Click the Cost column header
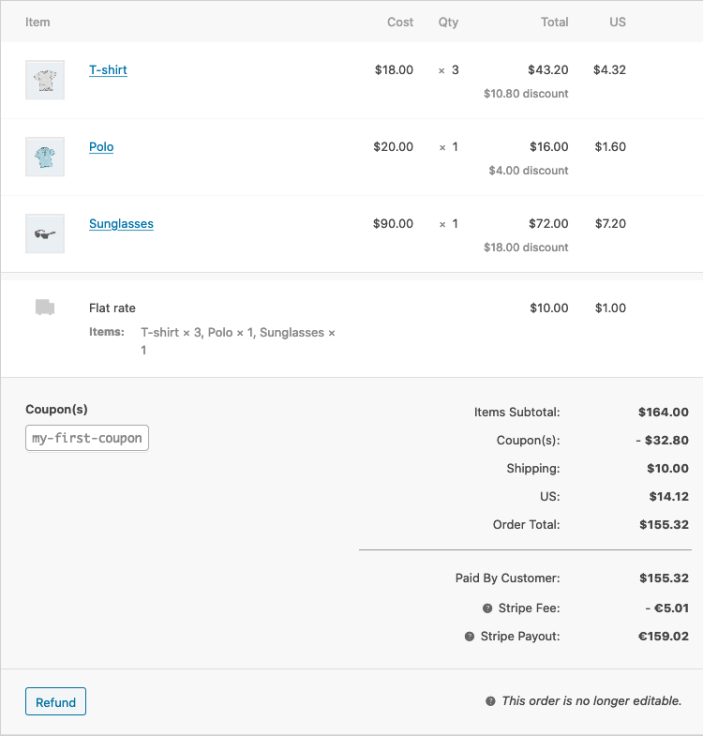 [x=400, y=22]
